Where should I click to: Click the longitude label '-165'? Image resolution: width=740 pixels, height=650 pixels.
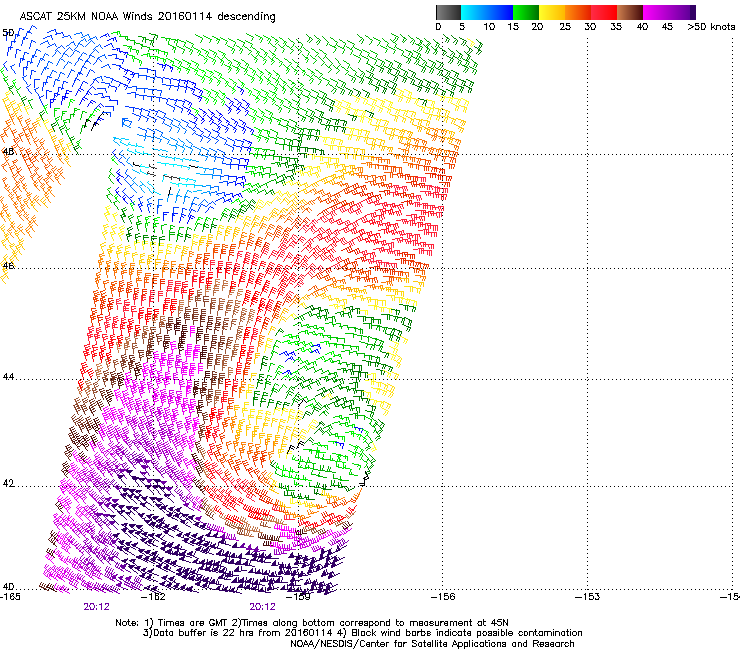pyautogui.click(x=10, y=597)
